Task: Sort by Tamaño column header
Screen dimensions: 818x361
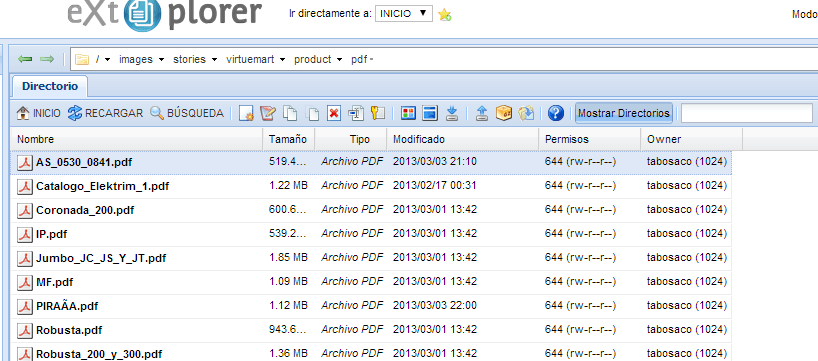Action: 288,139
